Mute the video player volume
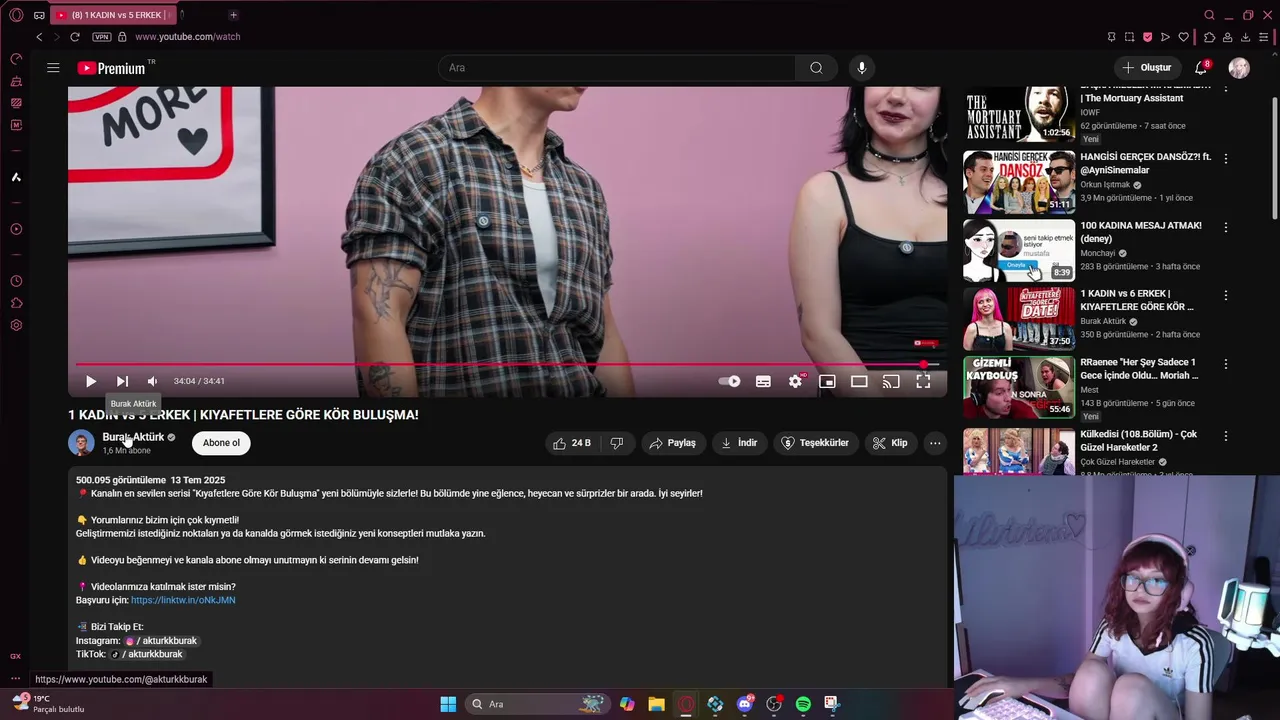 click(152, 381)
